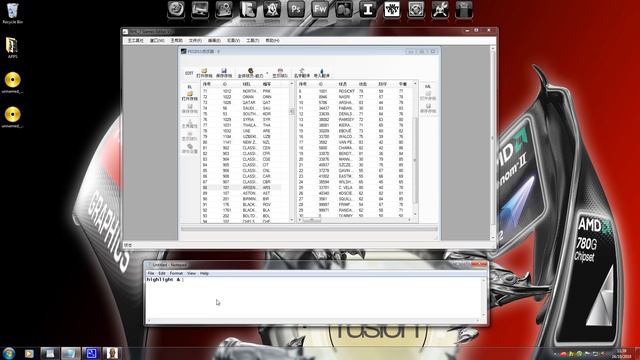The image size is (640, 360).
Task: Open the 编辑(E) menu in editor
Action: (x=214, y=41)
